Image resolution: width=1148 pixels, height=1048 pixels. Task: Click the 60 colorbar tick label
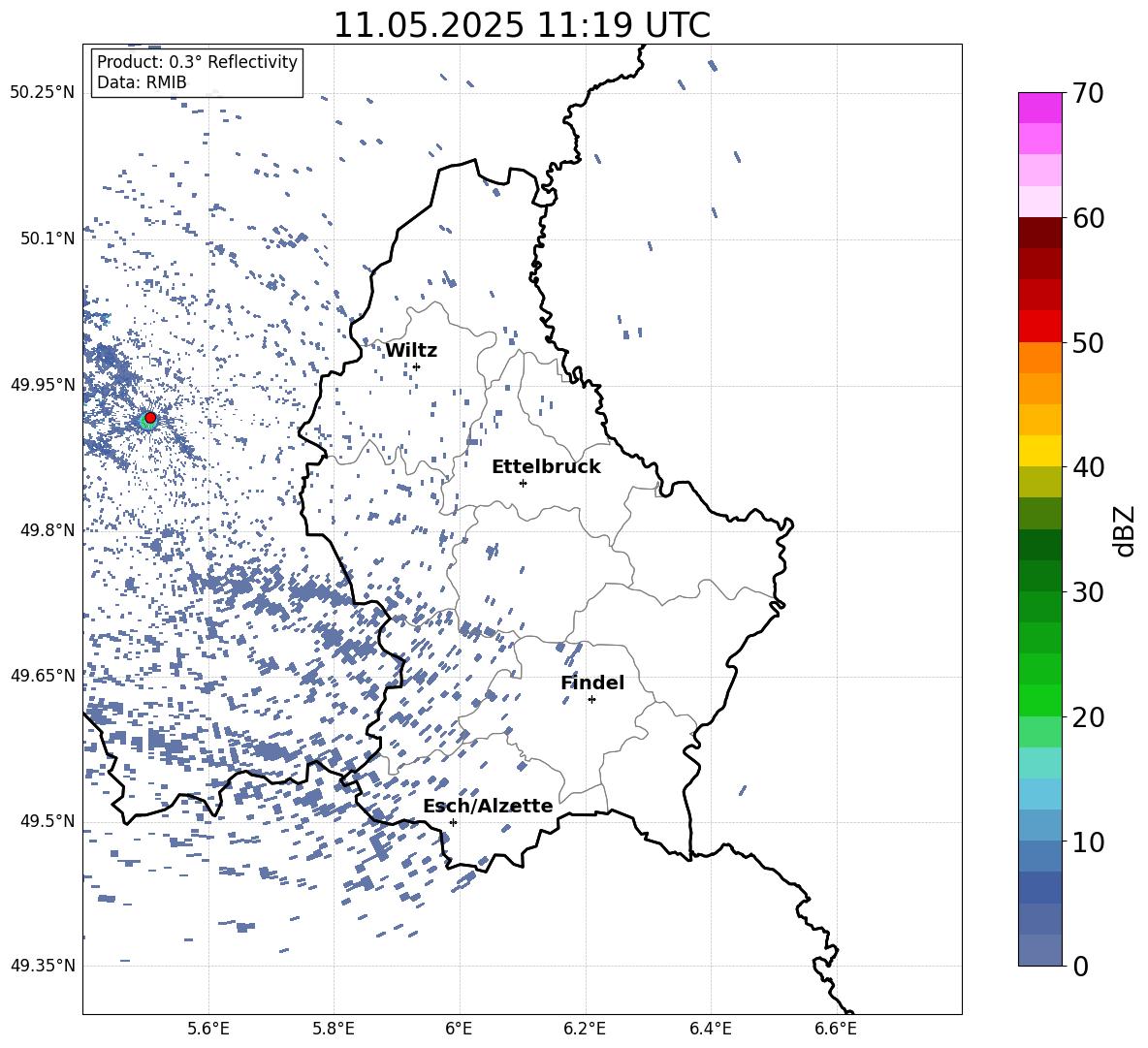[x=1088, y=218]
